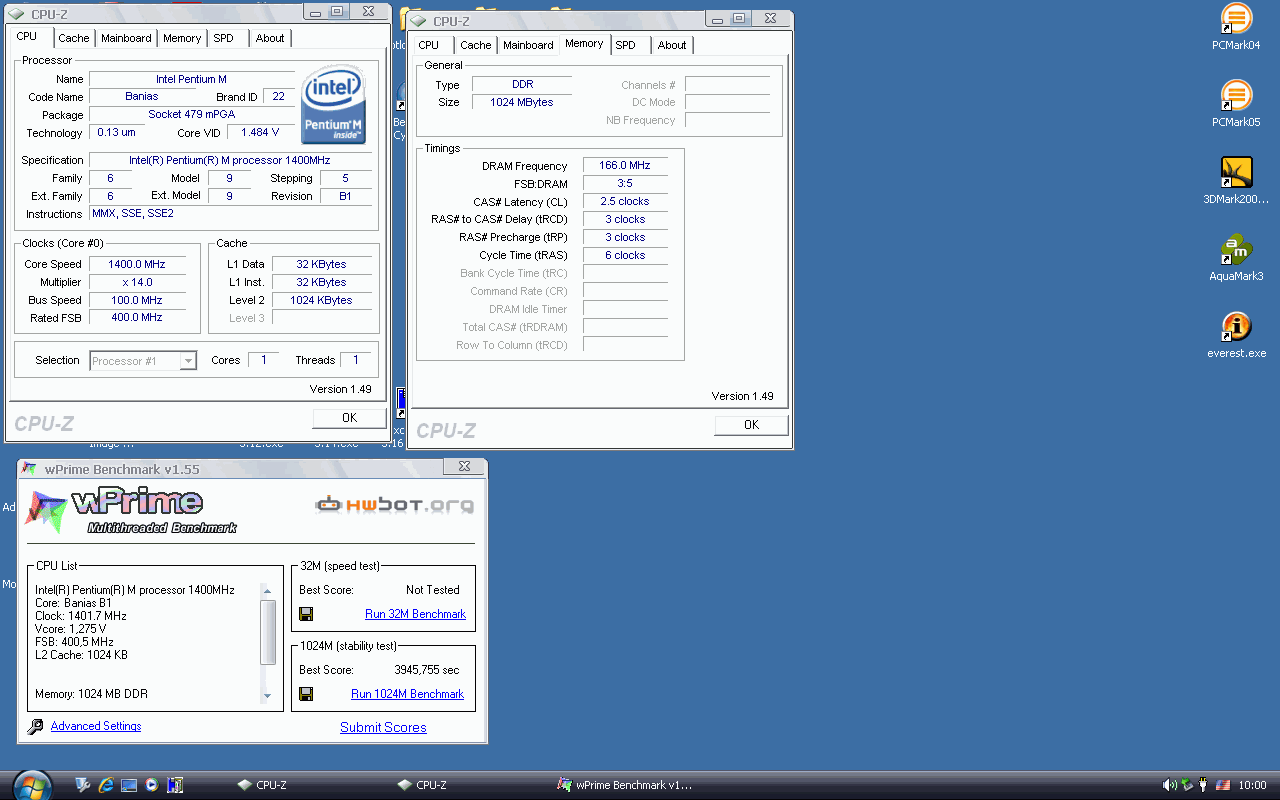Image resolution: width=1280 pixels, height=800 pixels.
Task: Launch the 3DMark200... desktop shortcut
Action: 1236,181
